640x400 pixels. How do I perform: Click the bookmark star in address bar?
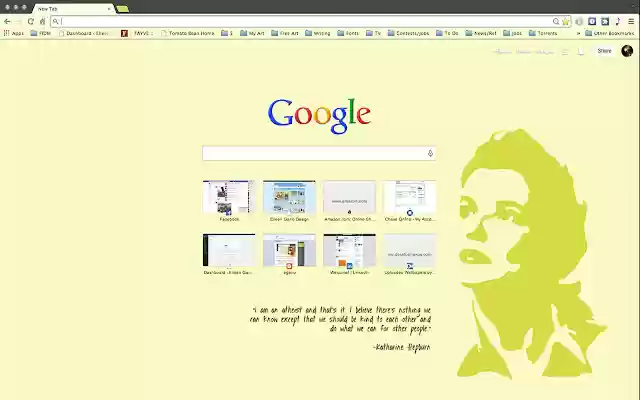[566, 21]
